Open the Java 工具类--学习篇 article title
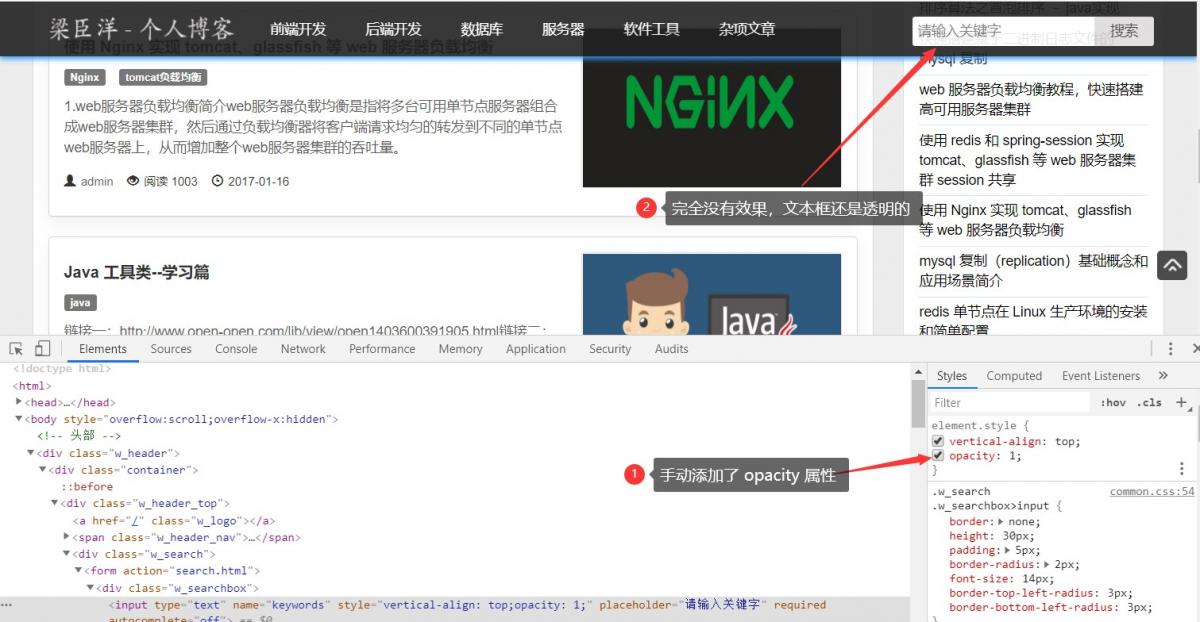 pos(137,272)
